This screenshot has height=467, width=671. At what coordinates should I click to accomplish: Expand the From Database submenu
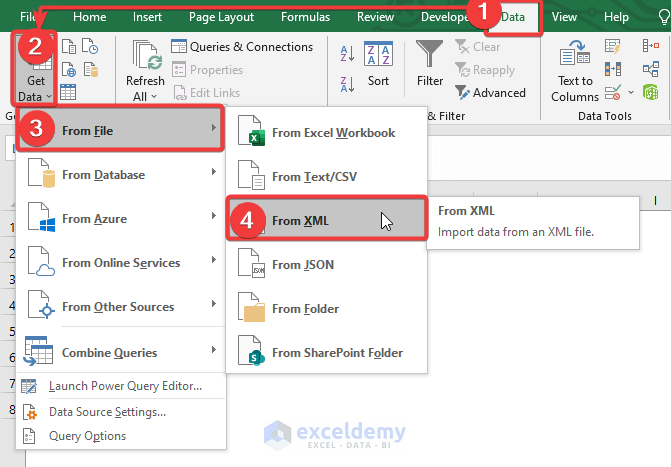tap(120, 174)
